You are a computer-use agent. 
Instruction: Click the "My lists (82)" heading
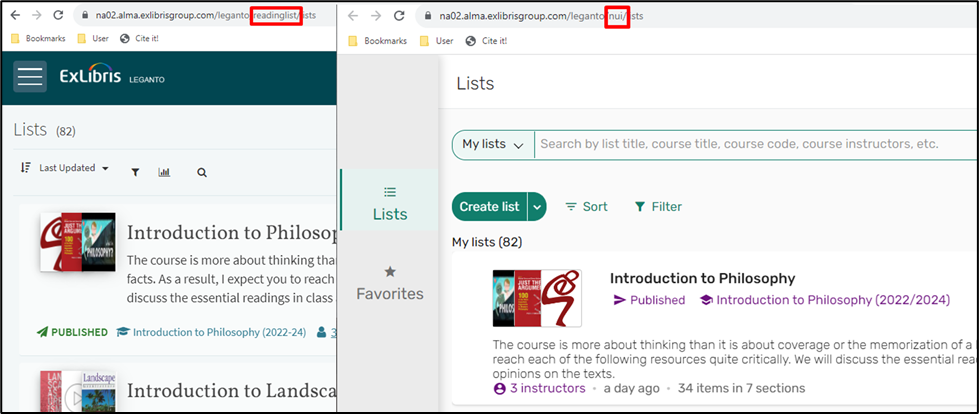(487, 242)
